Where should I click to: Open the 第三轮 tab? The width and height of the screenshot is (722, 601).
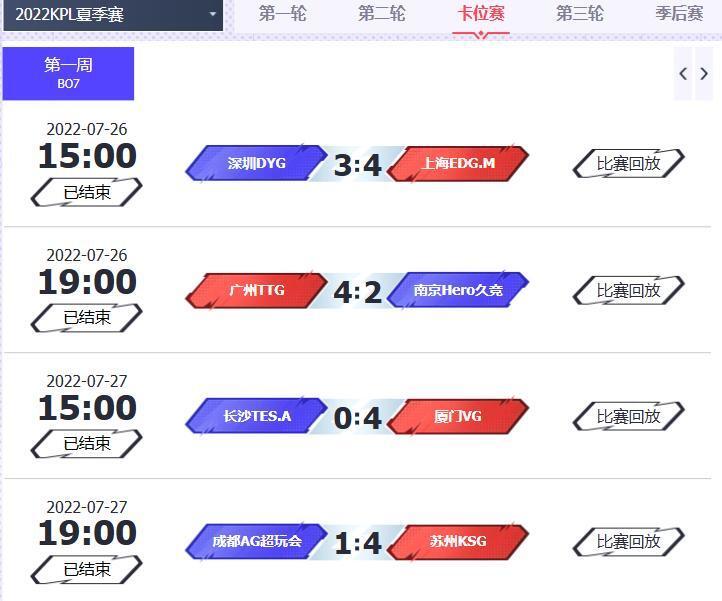point(580,14)
